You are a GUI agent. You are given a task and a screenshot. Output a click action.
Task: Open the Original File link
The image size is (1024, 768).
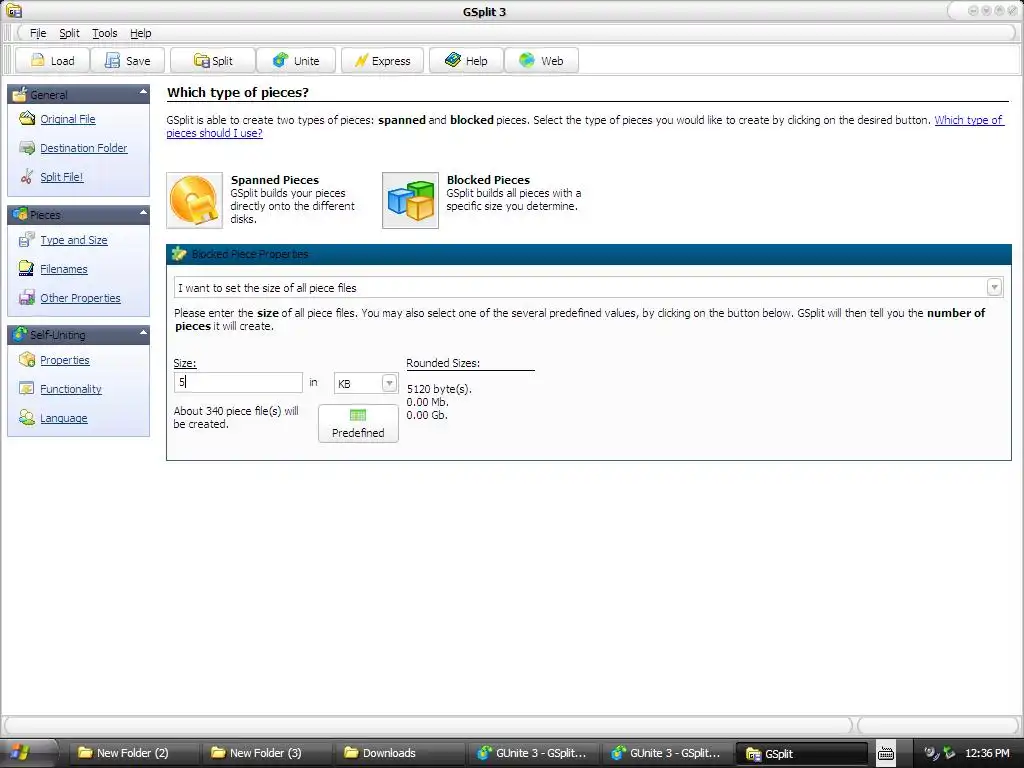tap(68, 119)
